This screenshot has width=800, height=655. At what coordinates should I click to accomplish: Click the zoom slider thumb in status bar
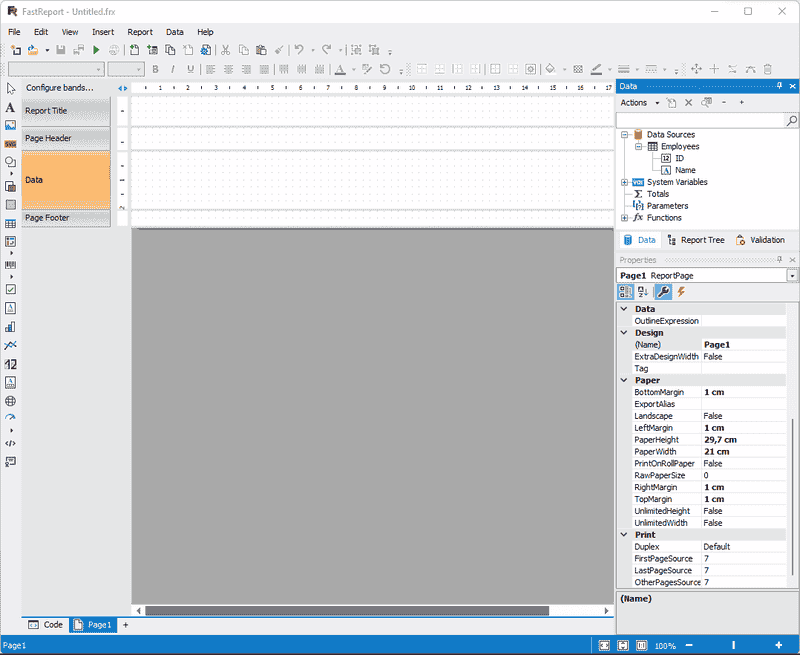pyautogui.click(x=734, y=645)
